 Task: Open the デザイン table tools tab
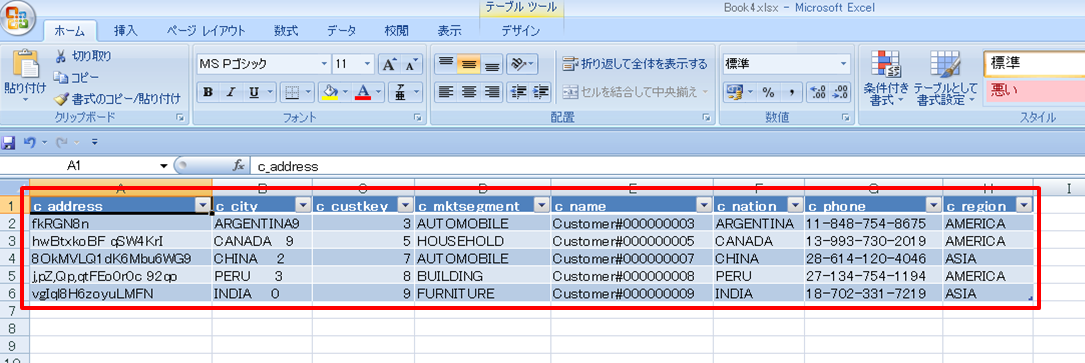pyautogui.click(x=521, y=30)
